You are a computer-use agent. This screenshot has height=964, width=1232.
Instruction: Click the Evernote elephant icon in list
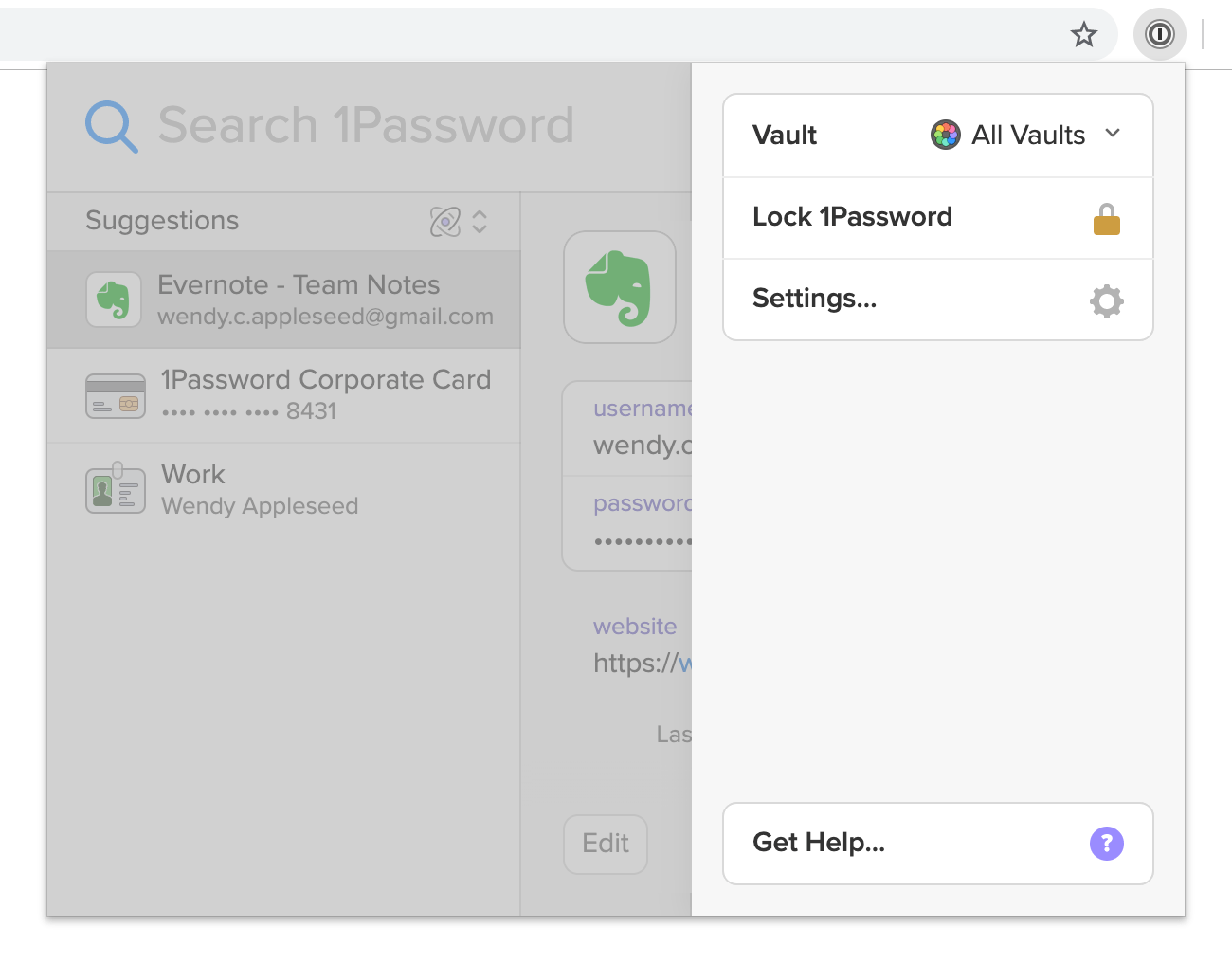[114, 300]
